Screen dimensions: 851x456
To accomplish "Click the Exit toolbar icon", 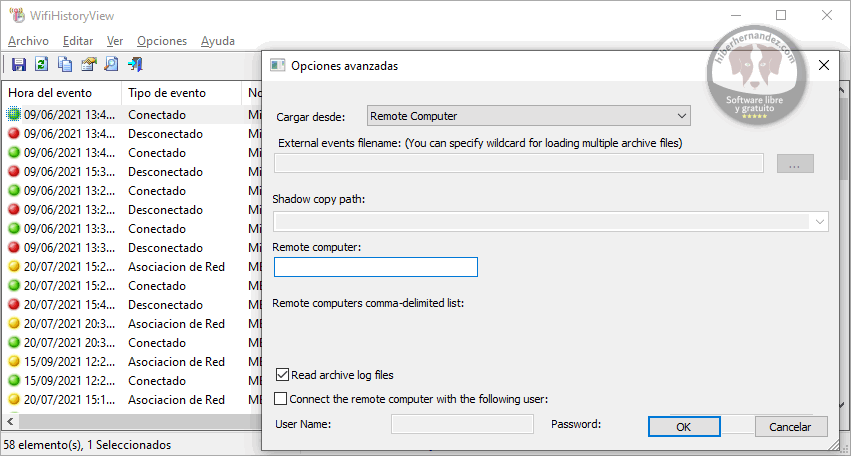I will 135,65.
